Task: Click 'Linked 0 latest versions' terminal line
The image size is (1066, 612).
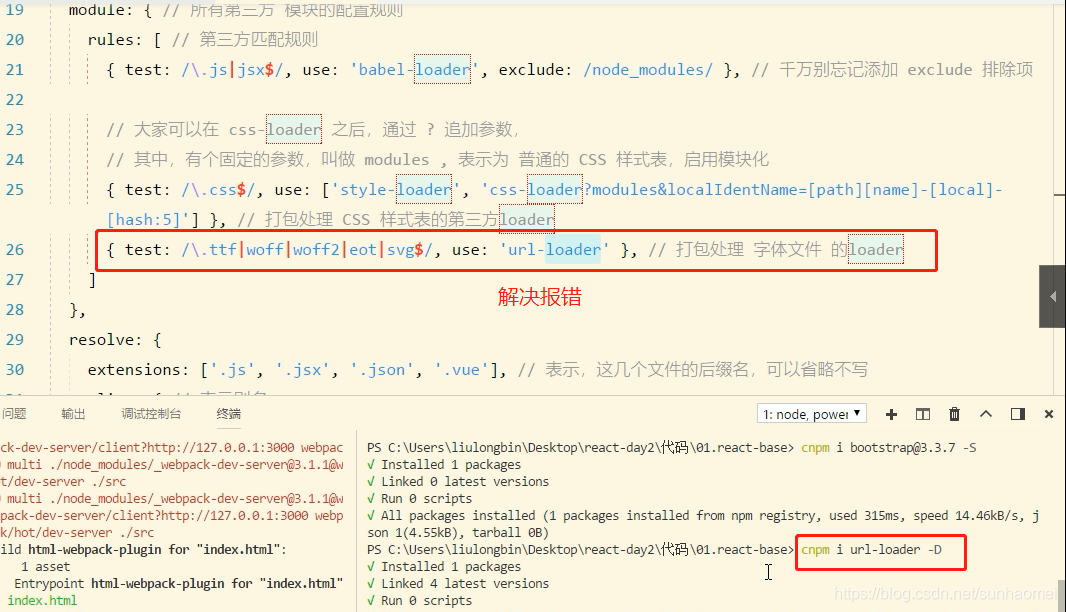Action: pyautogui.click(x=465, y=481)
